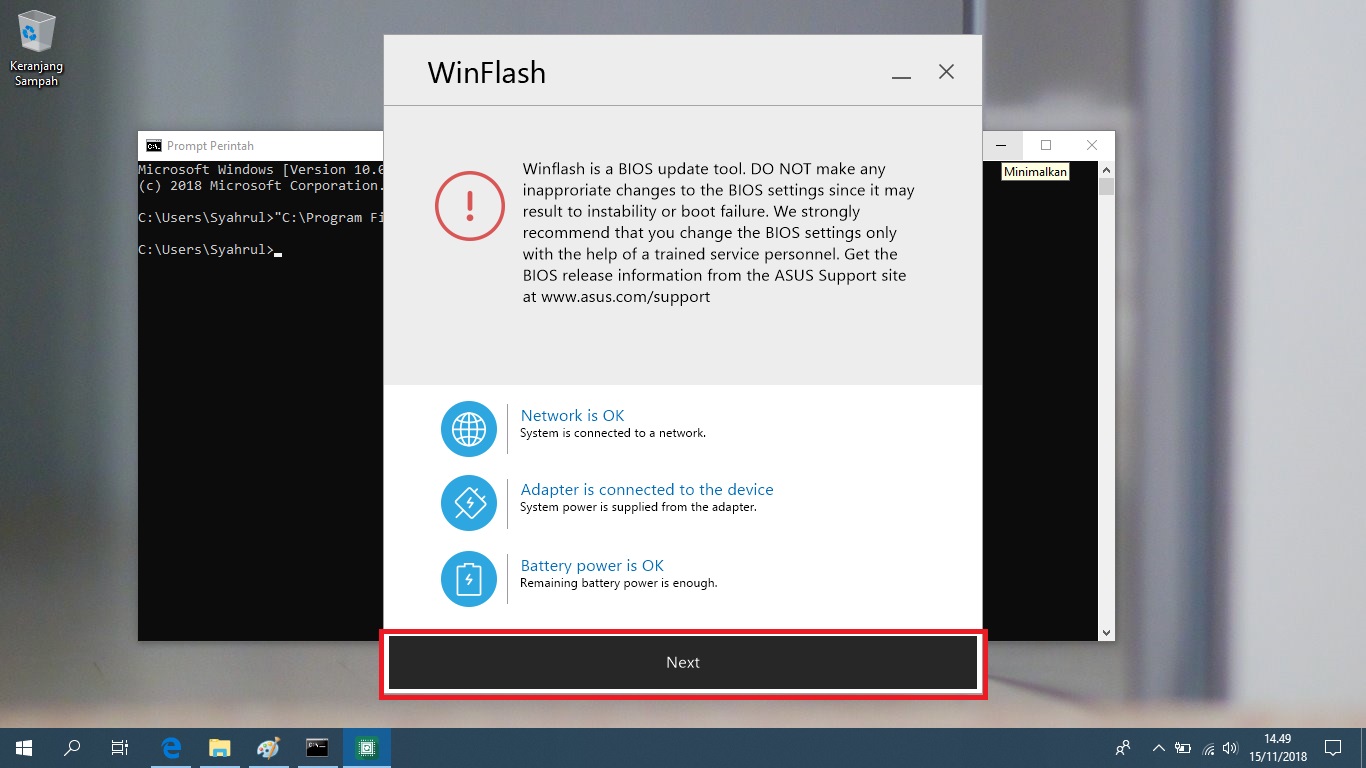Click the command prompt scrollbar thumb
Viewport: 1366px width, 768px height.
(1106, 186)
